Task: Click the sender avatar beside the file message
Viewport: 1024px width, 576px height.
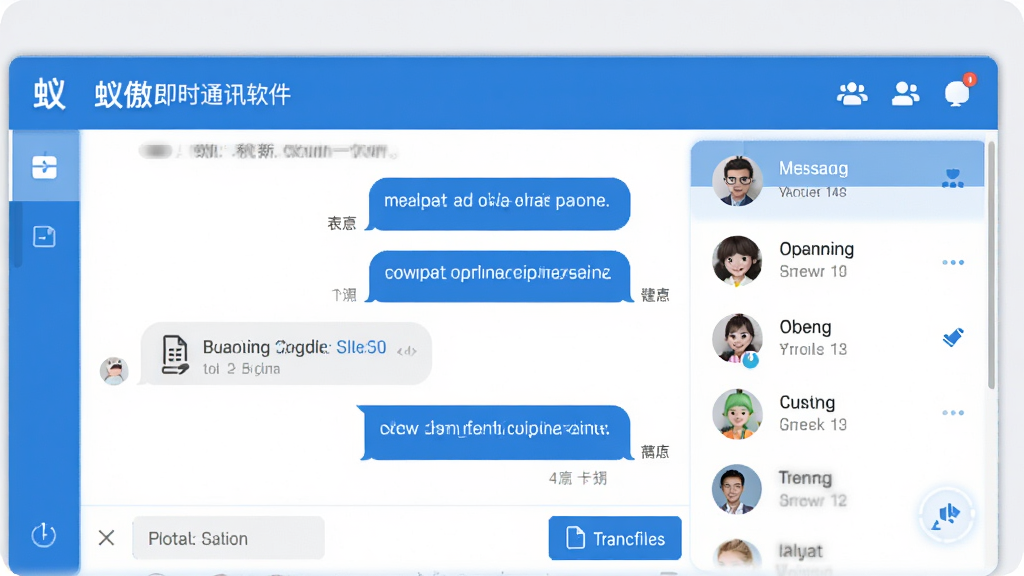Action: coord(114,371)
